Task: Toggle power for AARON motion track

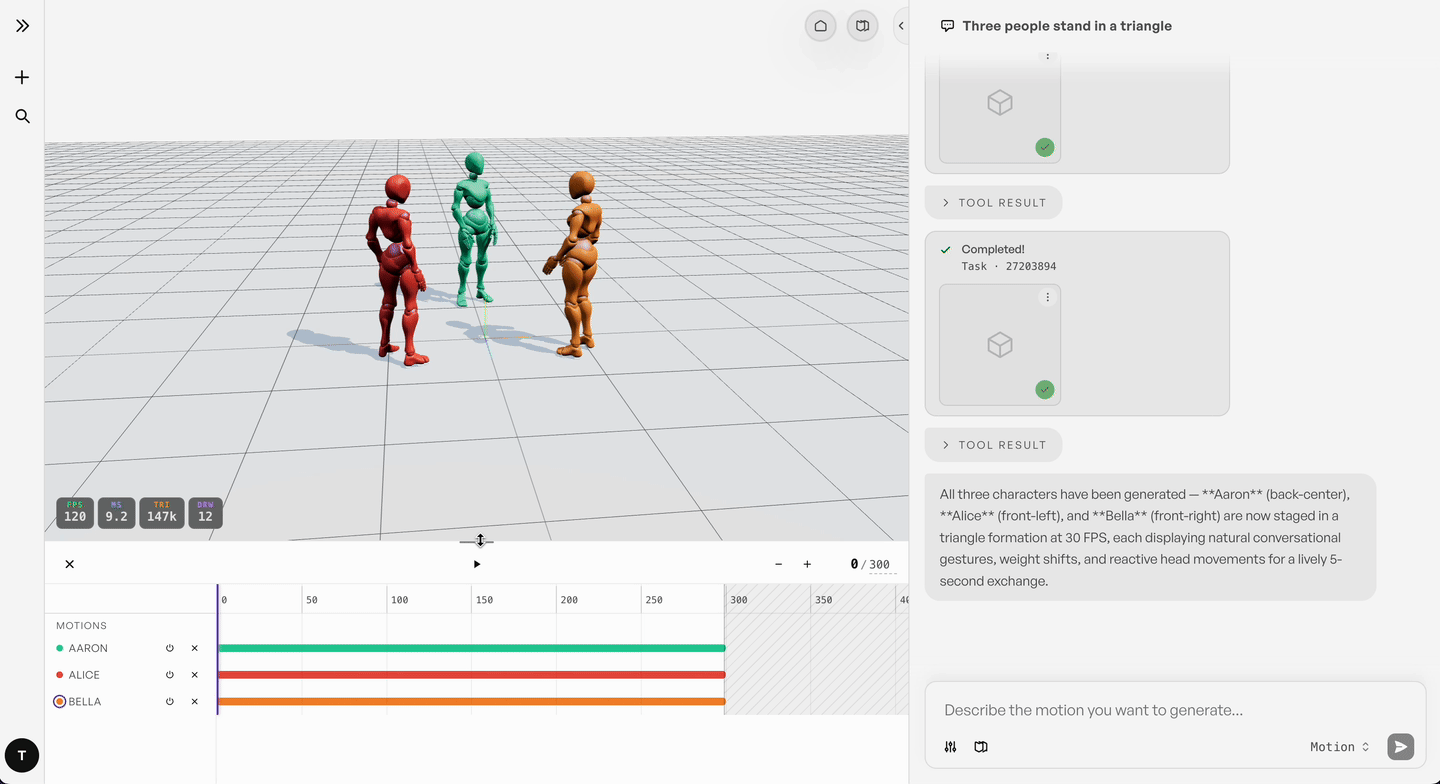Action: (x=170, y=648)
